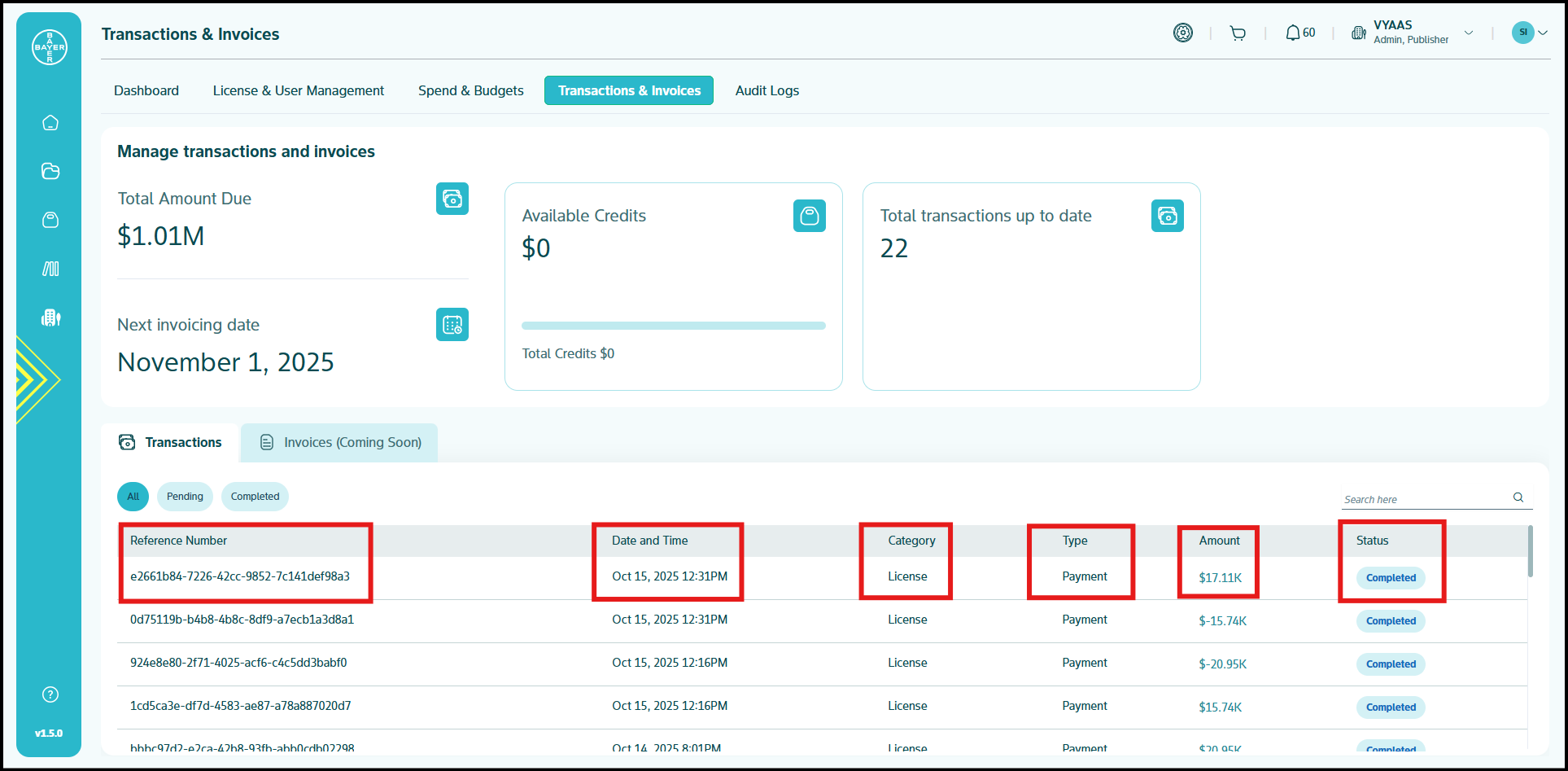The image size is (1568, 771).
Task: Open the help question mark icon
Action: [50, 694]
